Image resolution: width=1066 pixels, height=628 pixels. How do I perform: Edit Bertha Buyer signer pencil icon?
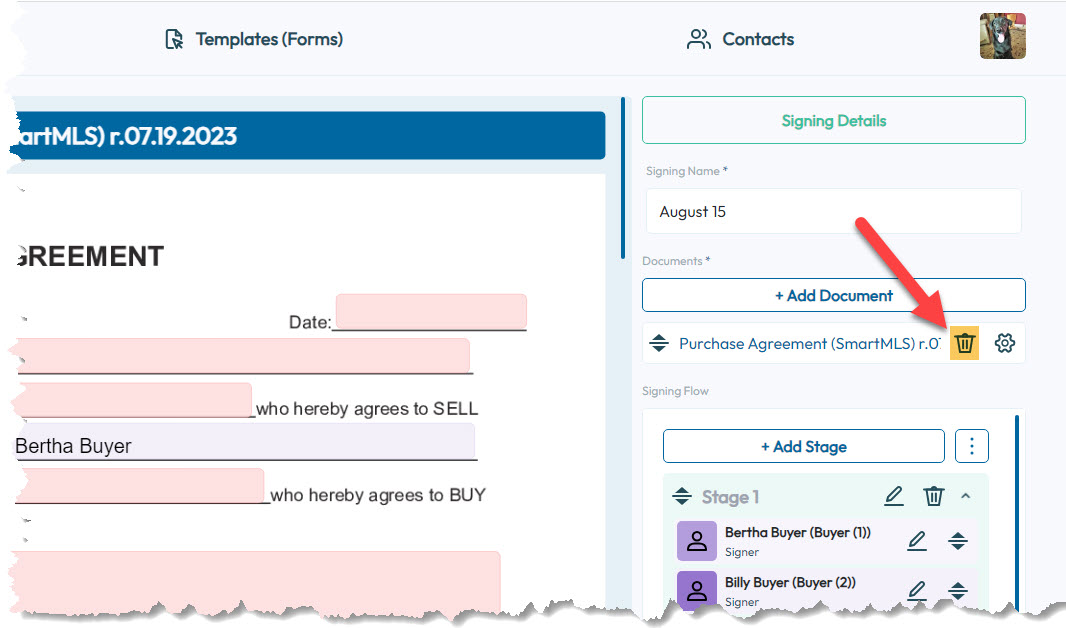[x=916, y=541]
